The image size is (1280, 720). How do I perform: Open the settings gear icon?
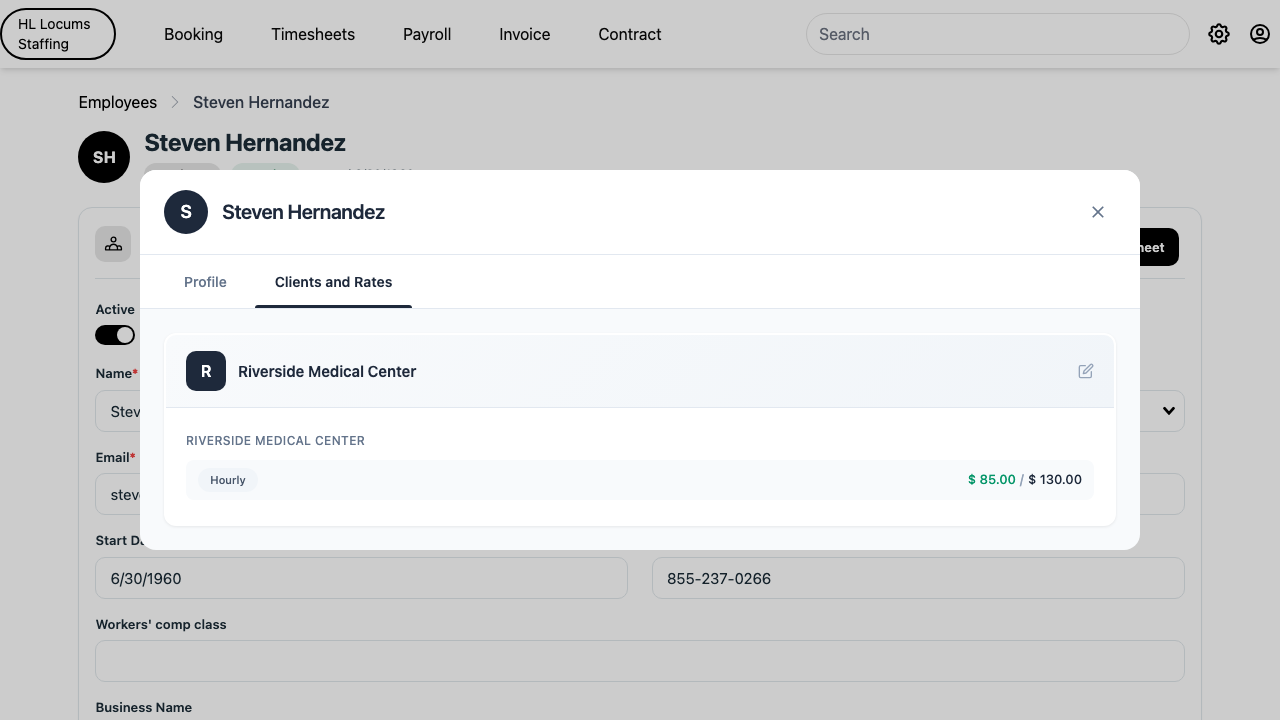click(1218, 34)
